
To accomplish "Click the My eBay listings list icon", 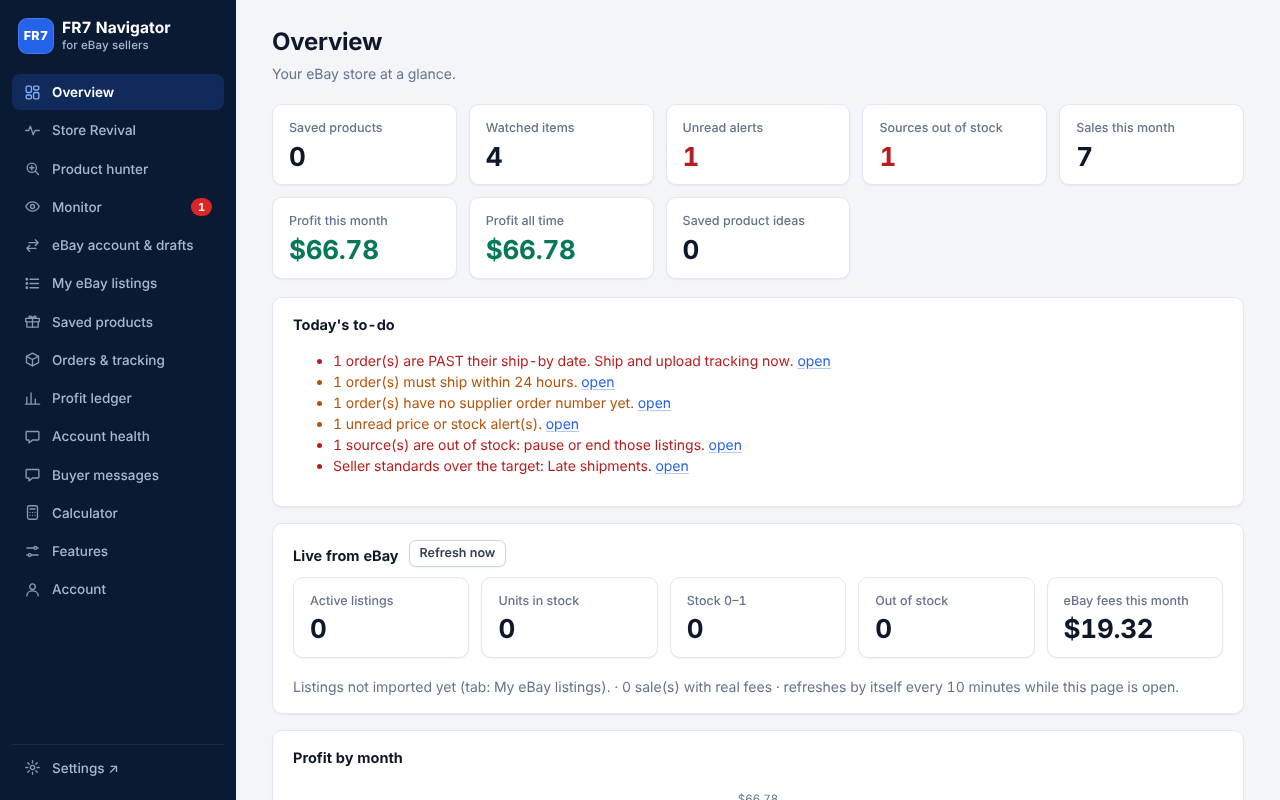I will pyautogui.click(x=32, y=283).
